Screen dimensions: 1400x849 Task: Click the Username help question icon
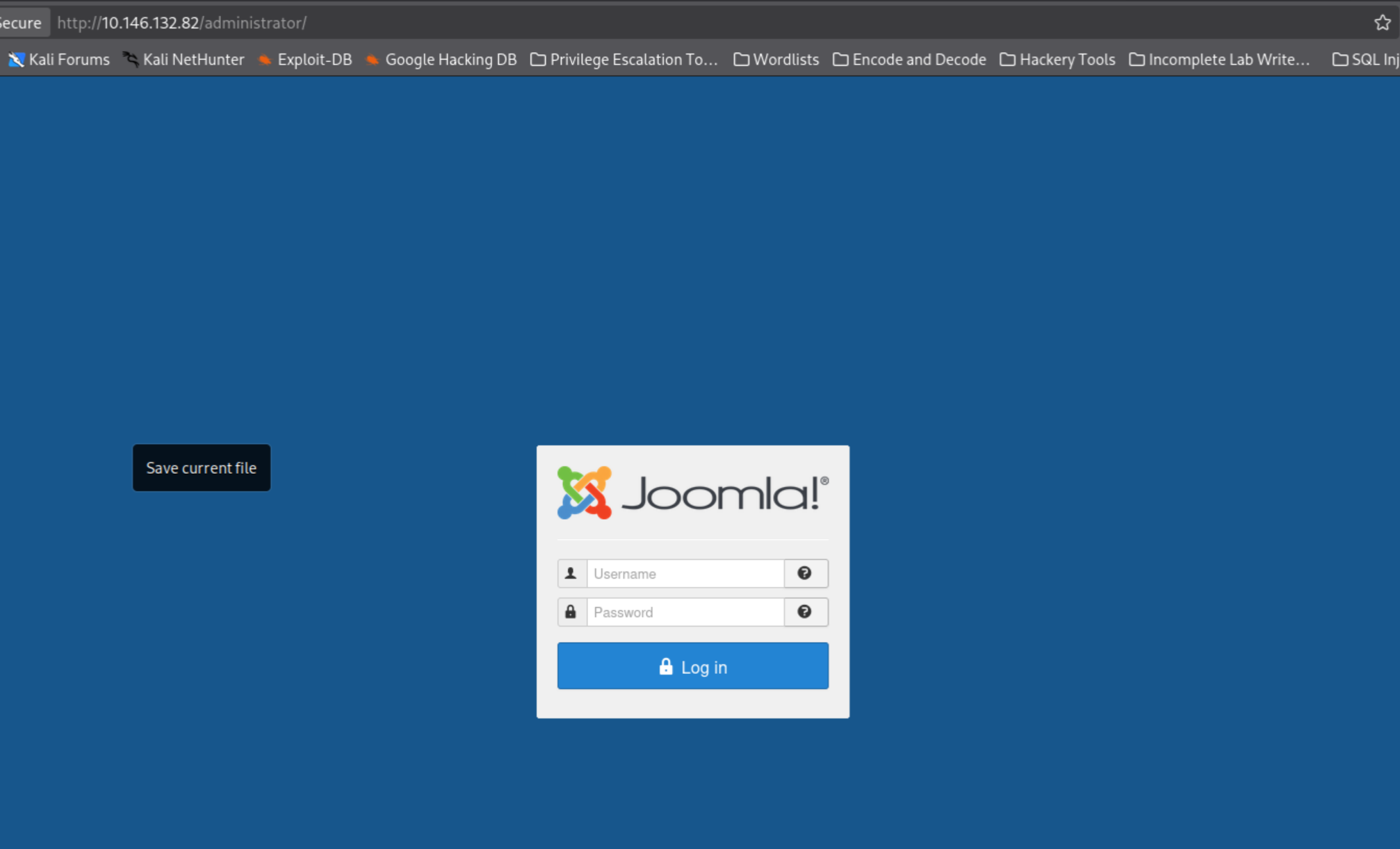coord(806,574)
